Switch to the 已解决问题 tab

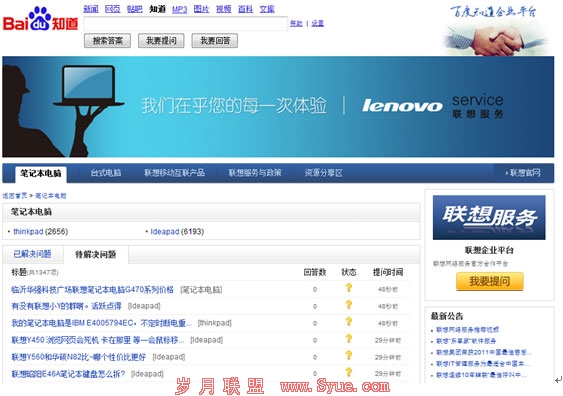pyautogui.click(x=32, y=254)
